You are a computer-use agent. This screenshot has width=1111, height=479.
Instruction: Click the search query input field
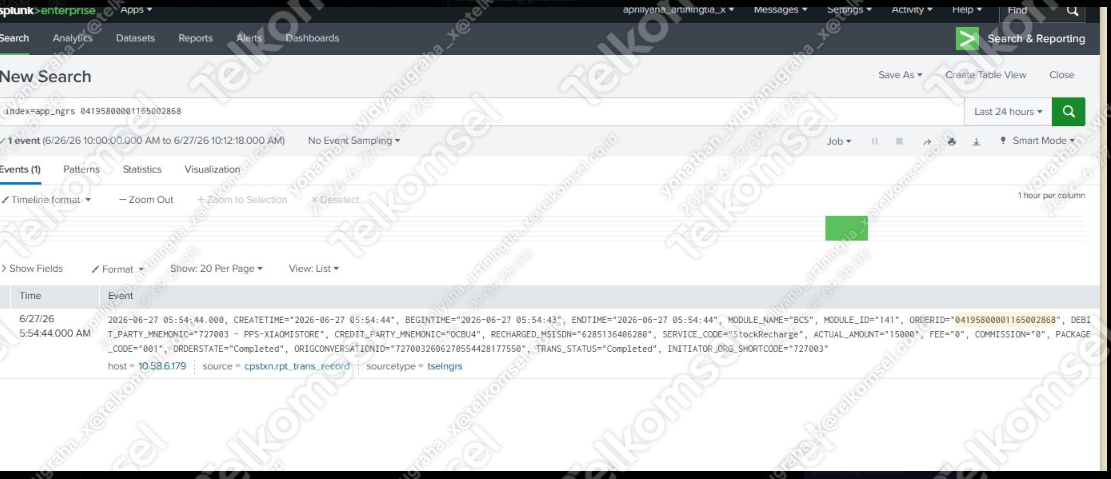pos(482,112)
